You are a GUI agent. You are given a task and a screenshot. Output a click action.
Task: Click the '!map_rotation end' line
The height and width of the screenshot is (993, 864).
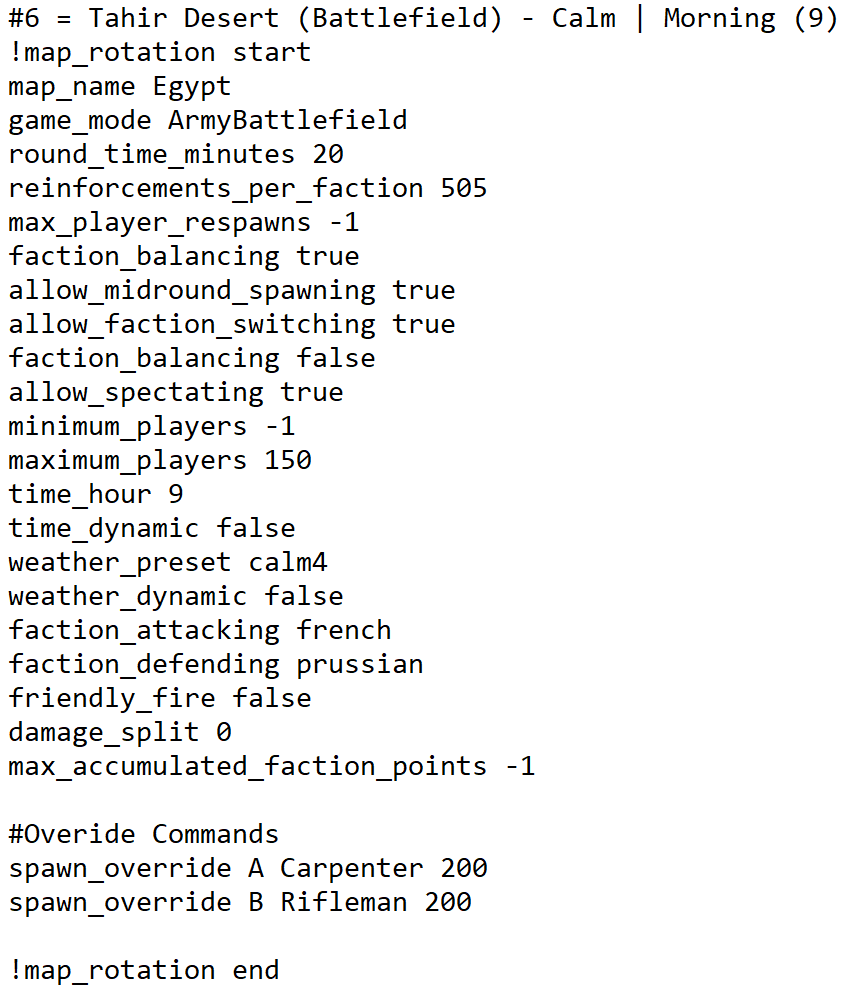144,970
